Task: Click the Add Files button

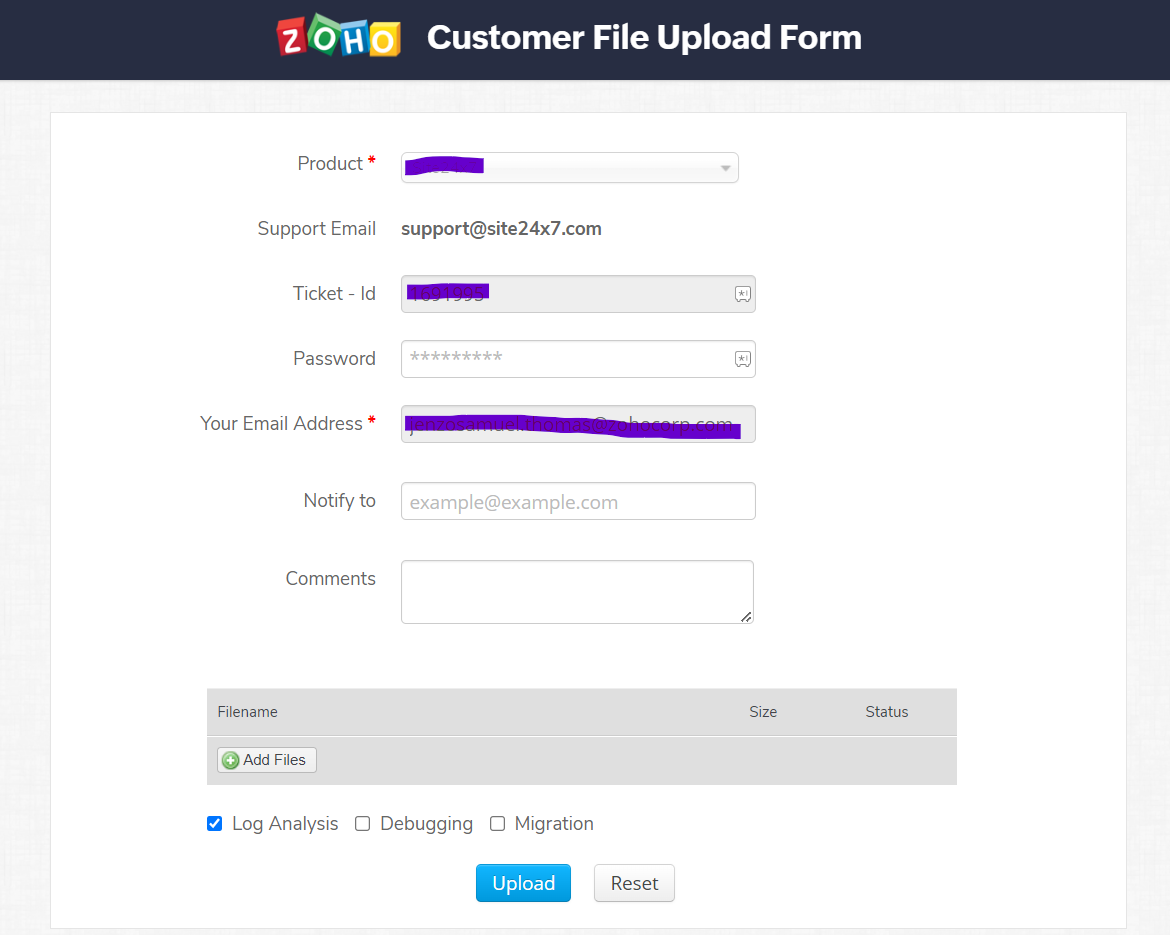Action: click(x=267, y=760)
